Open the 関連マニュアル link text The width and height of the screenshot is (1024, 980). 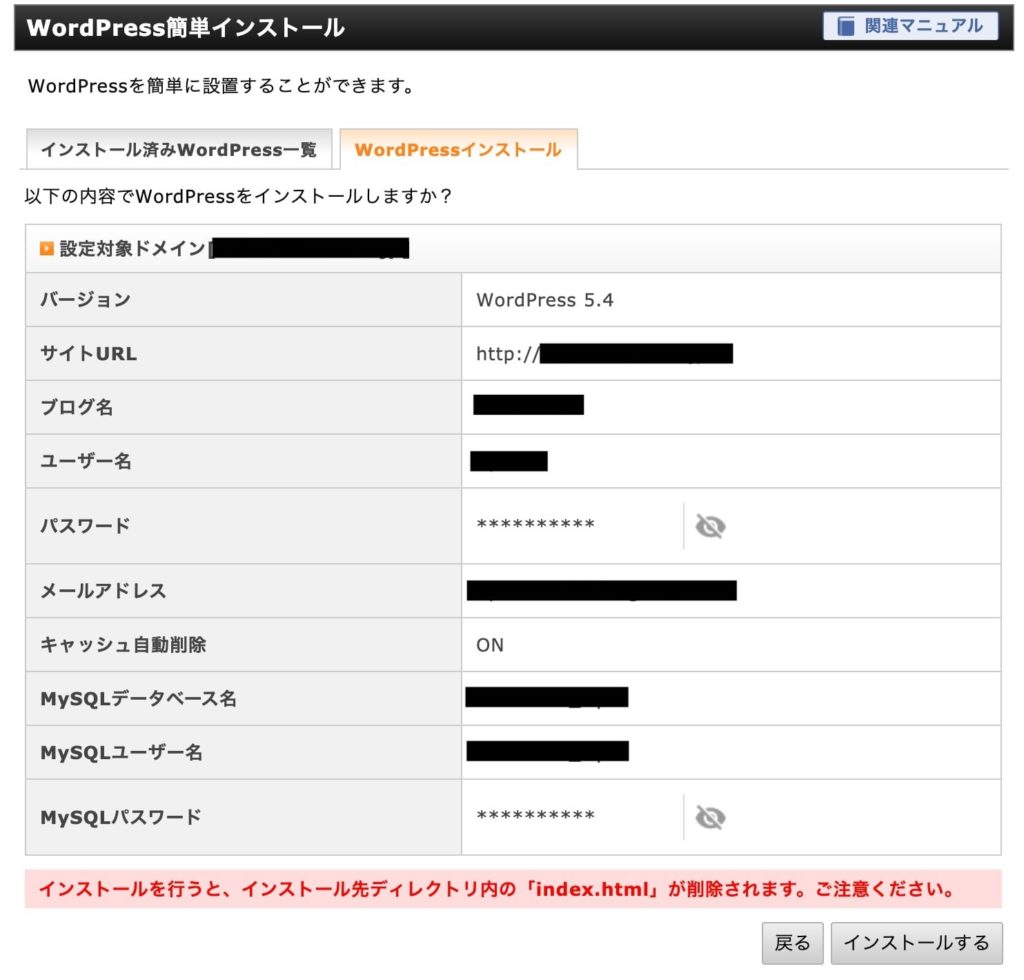[x=924, y=26]
